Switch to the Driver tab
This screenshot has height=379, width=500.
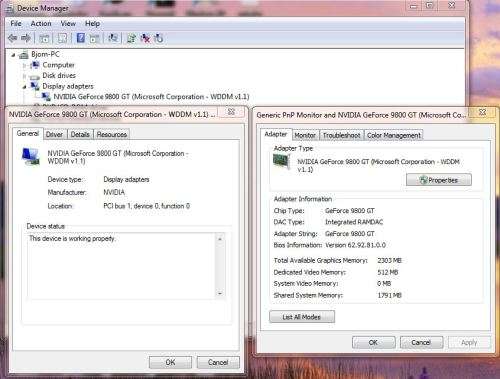[x=54, y=134]
